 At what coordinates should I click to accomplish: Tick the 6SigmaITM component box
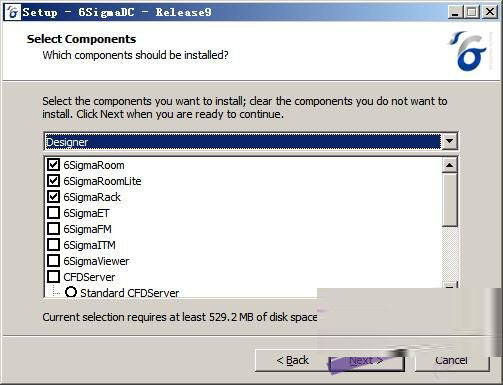click(54, 245)
